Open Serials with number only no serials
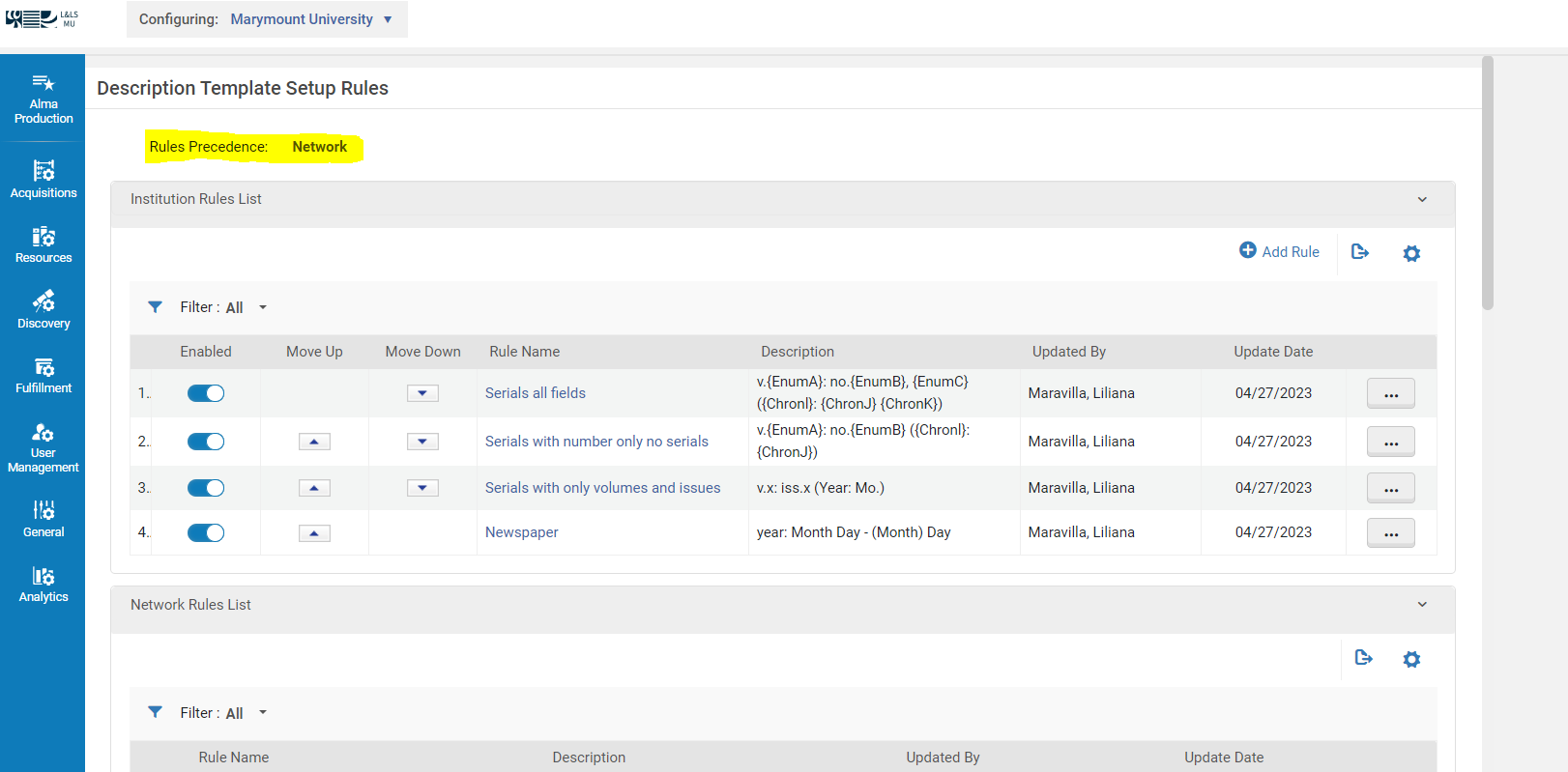The width and height of the screenshot is (1568, 772). pyautogui.click(x=596, y=442)
